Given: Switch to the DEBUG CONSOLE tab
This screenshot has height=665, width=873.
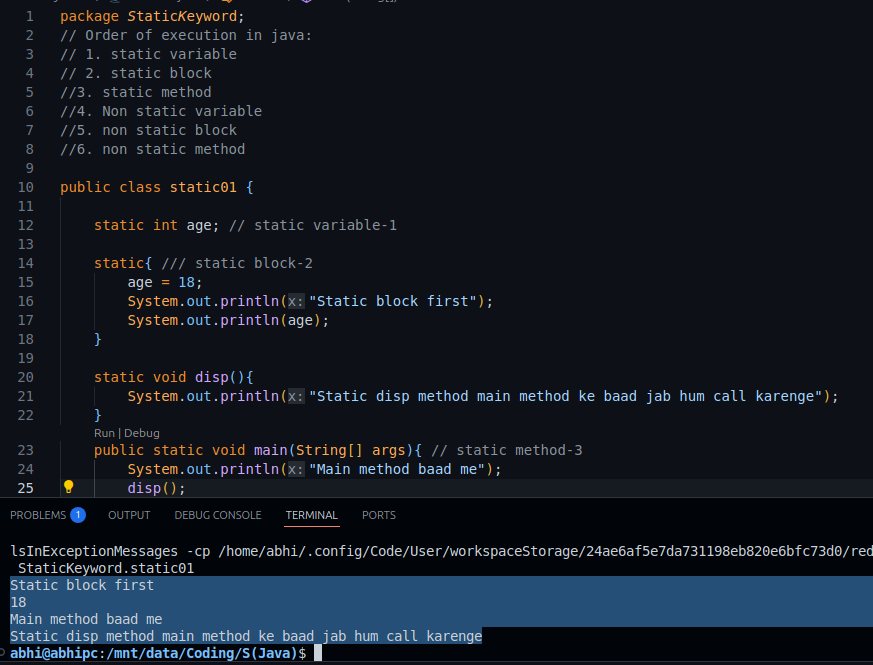Looking at the screenshot, I should tap(218, 515).
